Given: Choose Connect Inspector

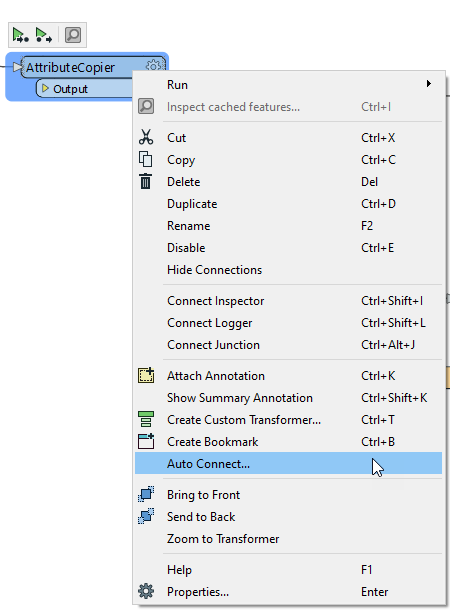Looking at the screenshot, I should [x=288, y=301].
